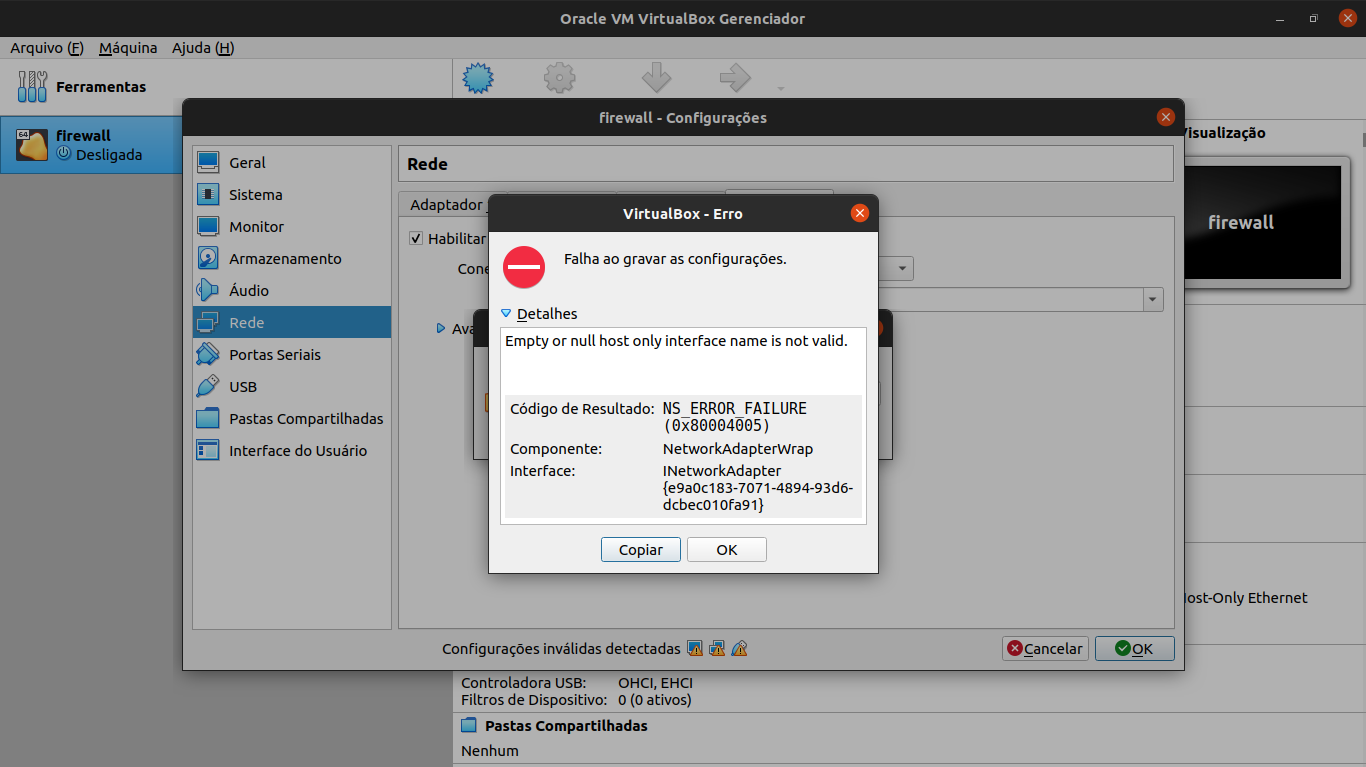Go to Armazenamento storage settings
This screenshot has height=767, width=1366.
click(x=292, y=258)
